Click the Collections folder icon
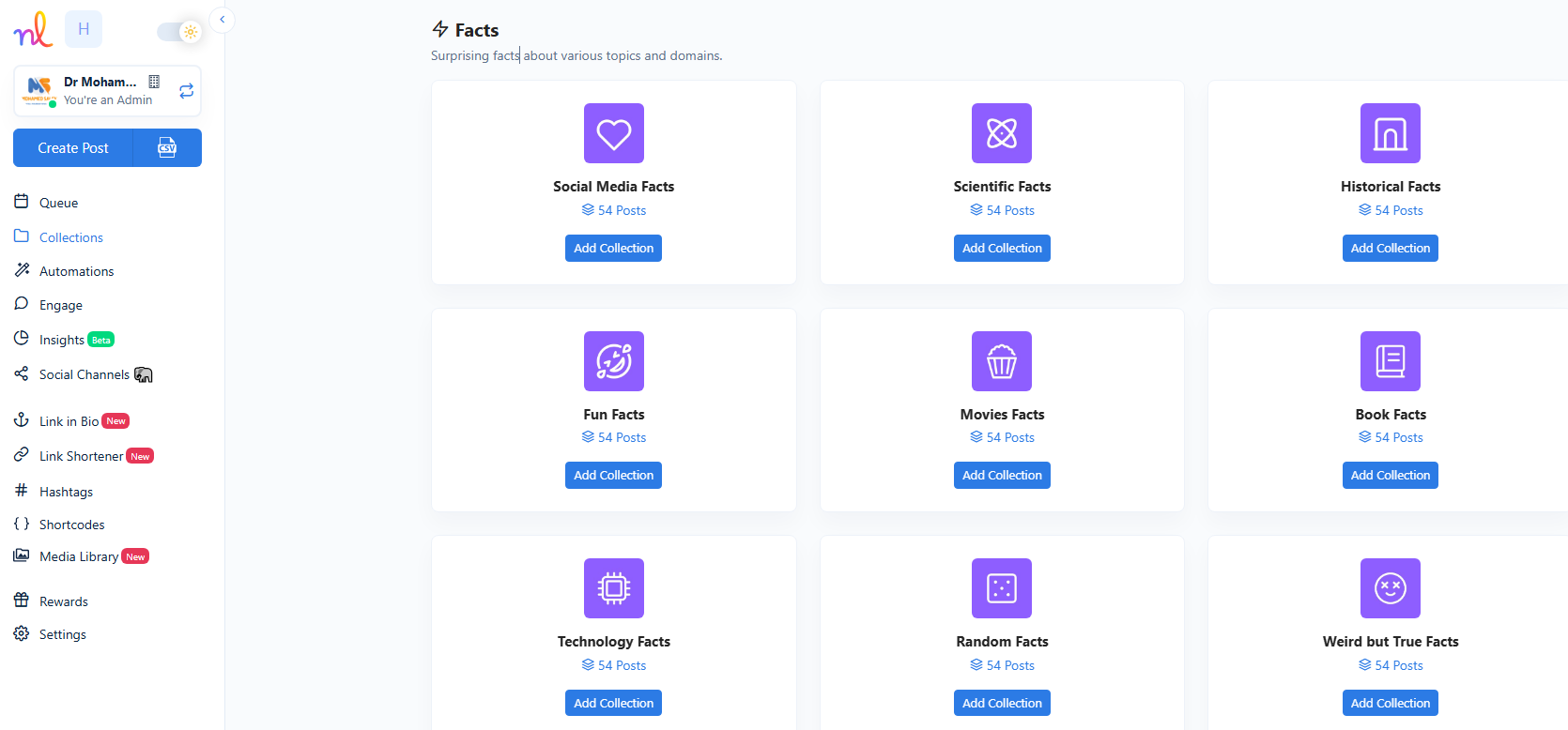 [22, 236]
